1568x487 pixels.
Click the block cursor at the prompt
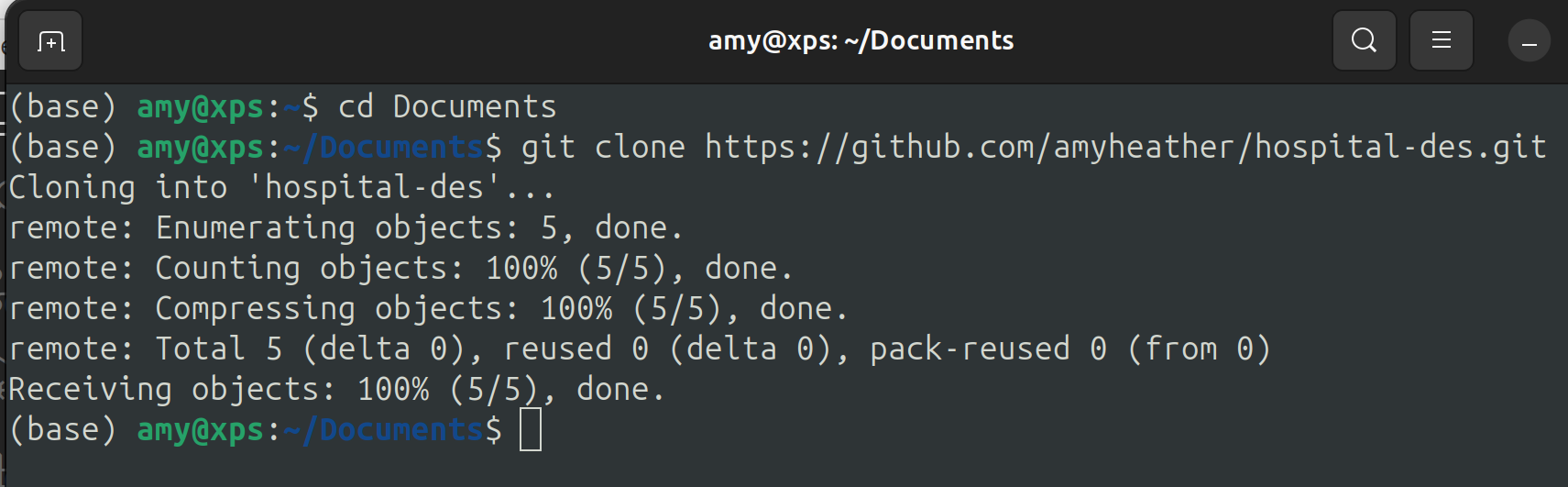pyautogui.click(x=531, y=429)
